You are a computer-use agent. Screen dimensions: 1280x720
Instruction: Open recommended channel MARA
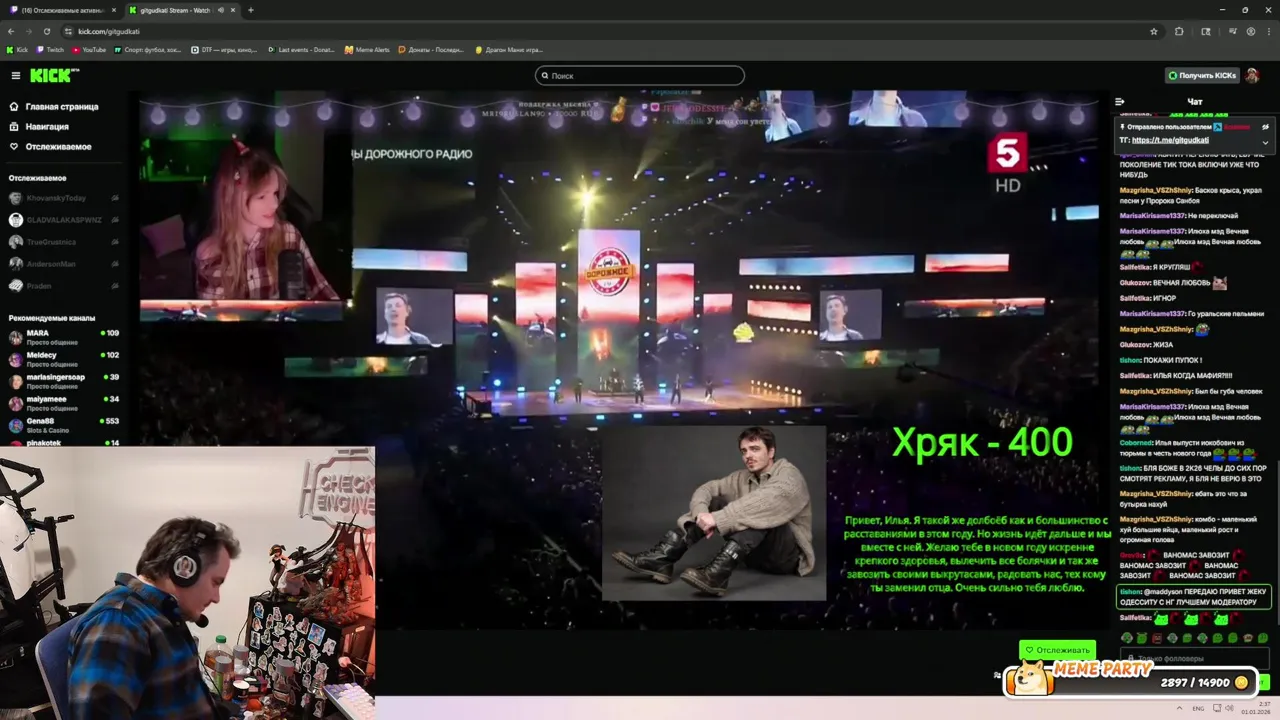(62, 337)
